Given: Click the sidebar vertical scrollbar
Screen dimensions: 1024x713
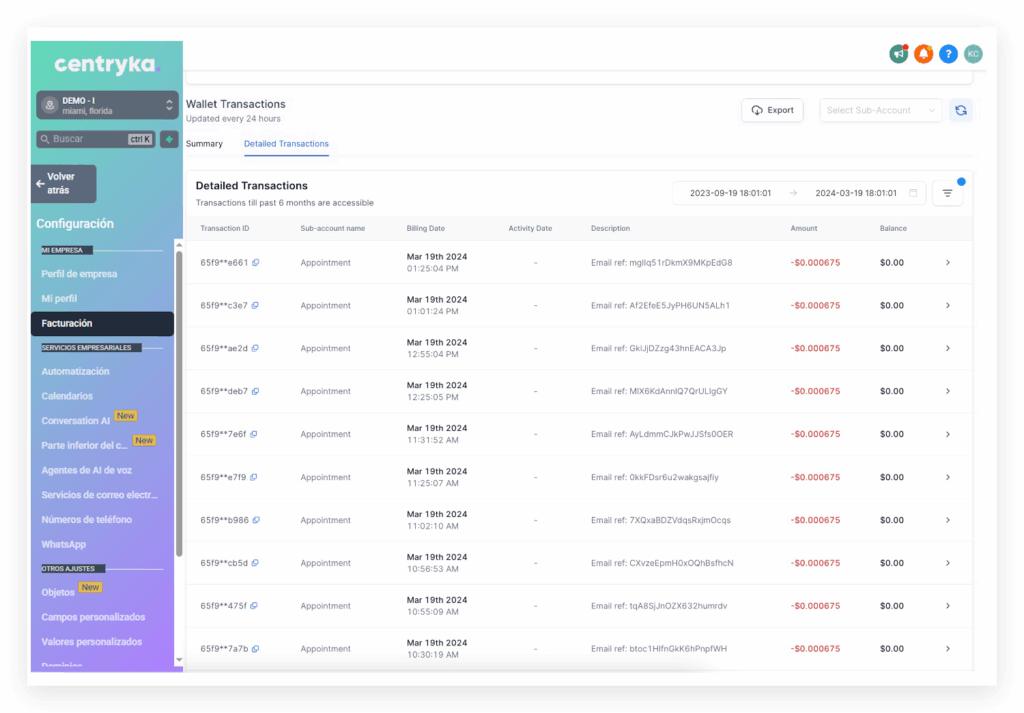Looking at the screenshot, I should pyautogui.click(x=179, y=400).
